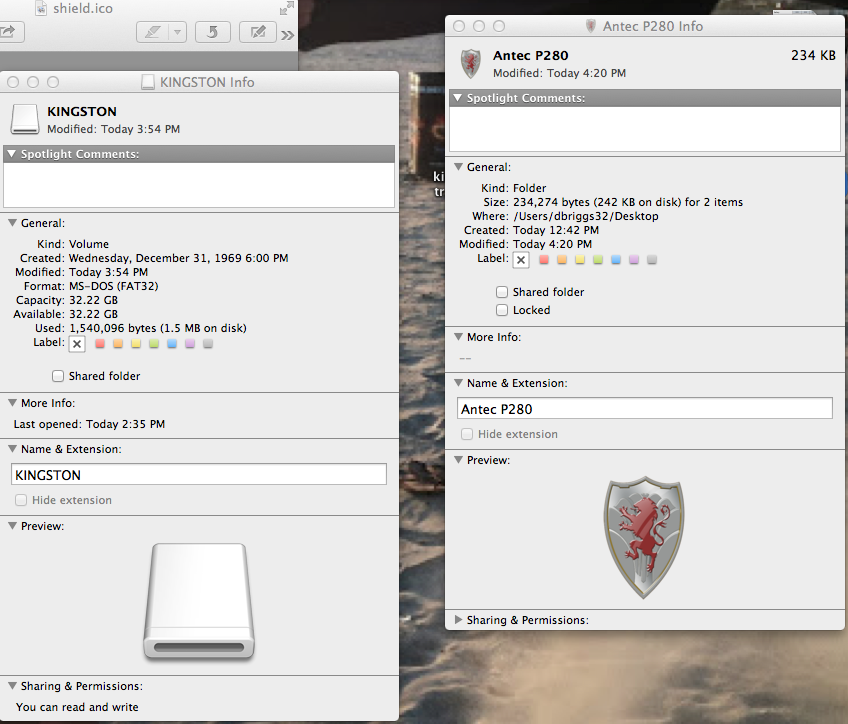Click the Antec P280 Info title bar shield icon
This screenshot has width=848, height=724.
pyautogui.click(x=591, y=26)
